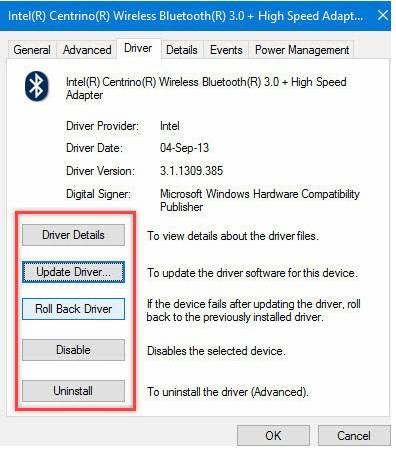The width and height of the screenshot is (396, 451).
Task: Click Update Driver... button
Action: coord(73,272)
